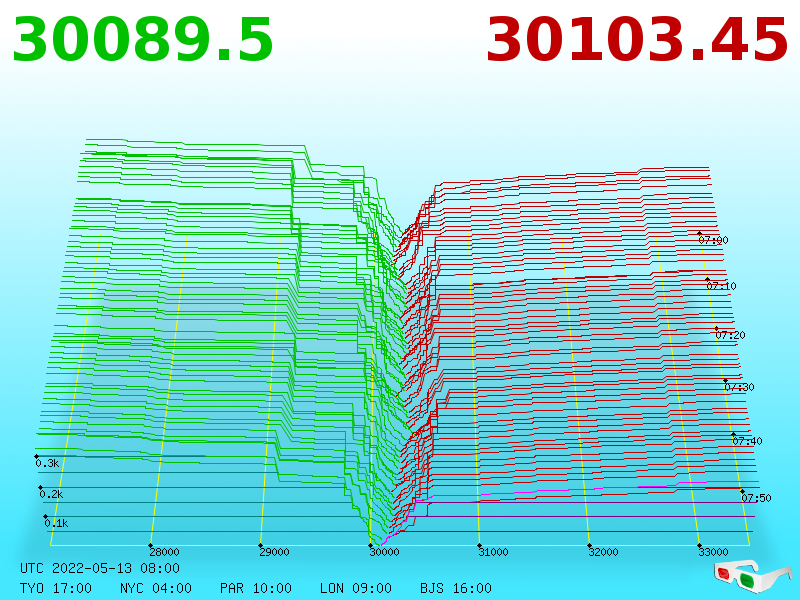The height and width of the screenshot is (600, 800).
Task: Click the BJS 16:00 clock
Action: point(456,588)
